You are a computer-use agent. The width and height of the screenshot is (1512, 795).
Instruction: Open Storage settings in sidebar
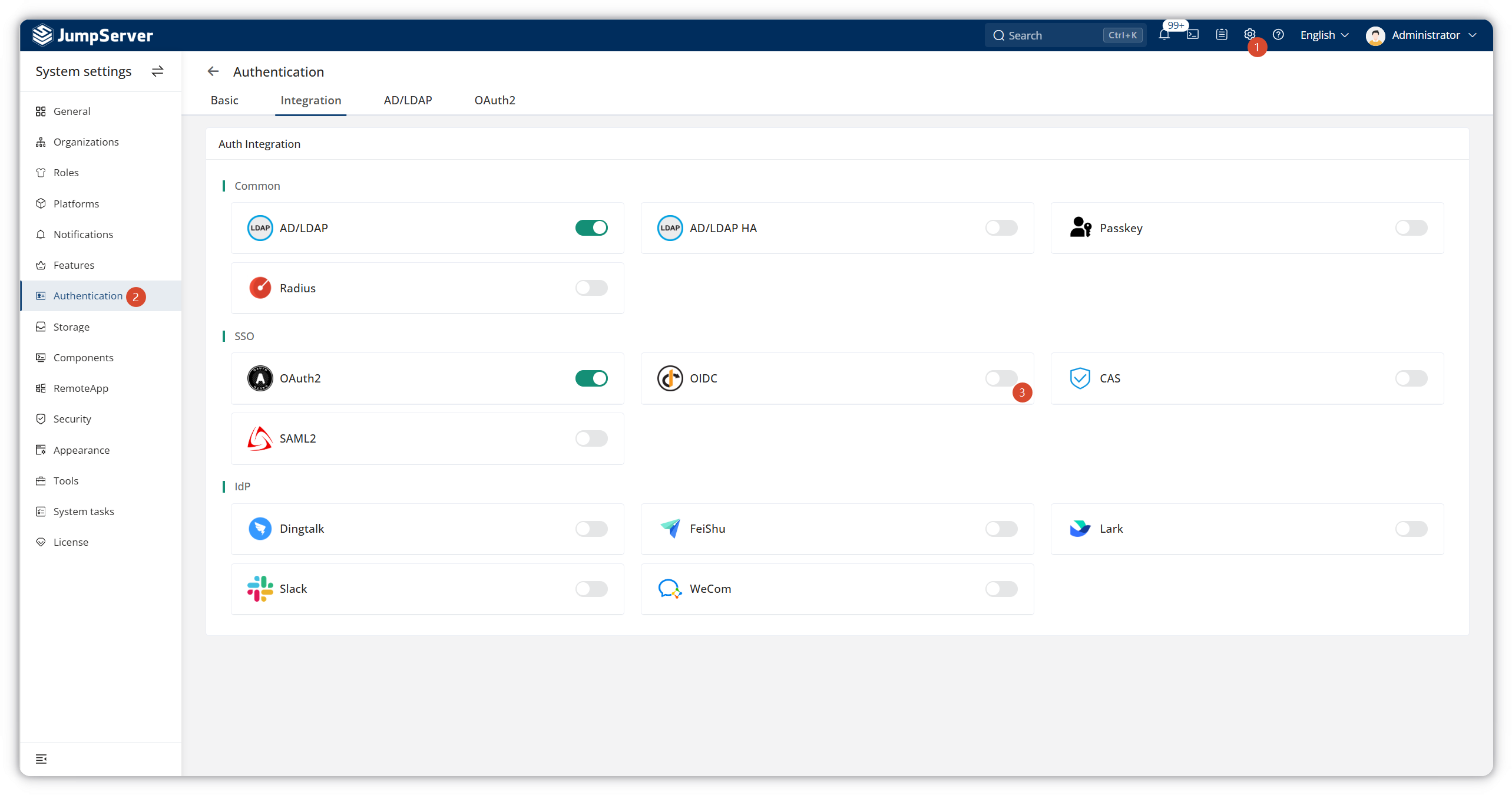pyautogui.click(x=101, y=327)
